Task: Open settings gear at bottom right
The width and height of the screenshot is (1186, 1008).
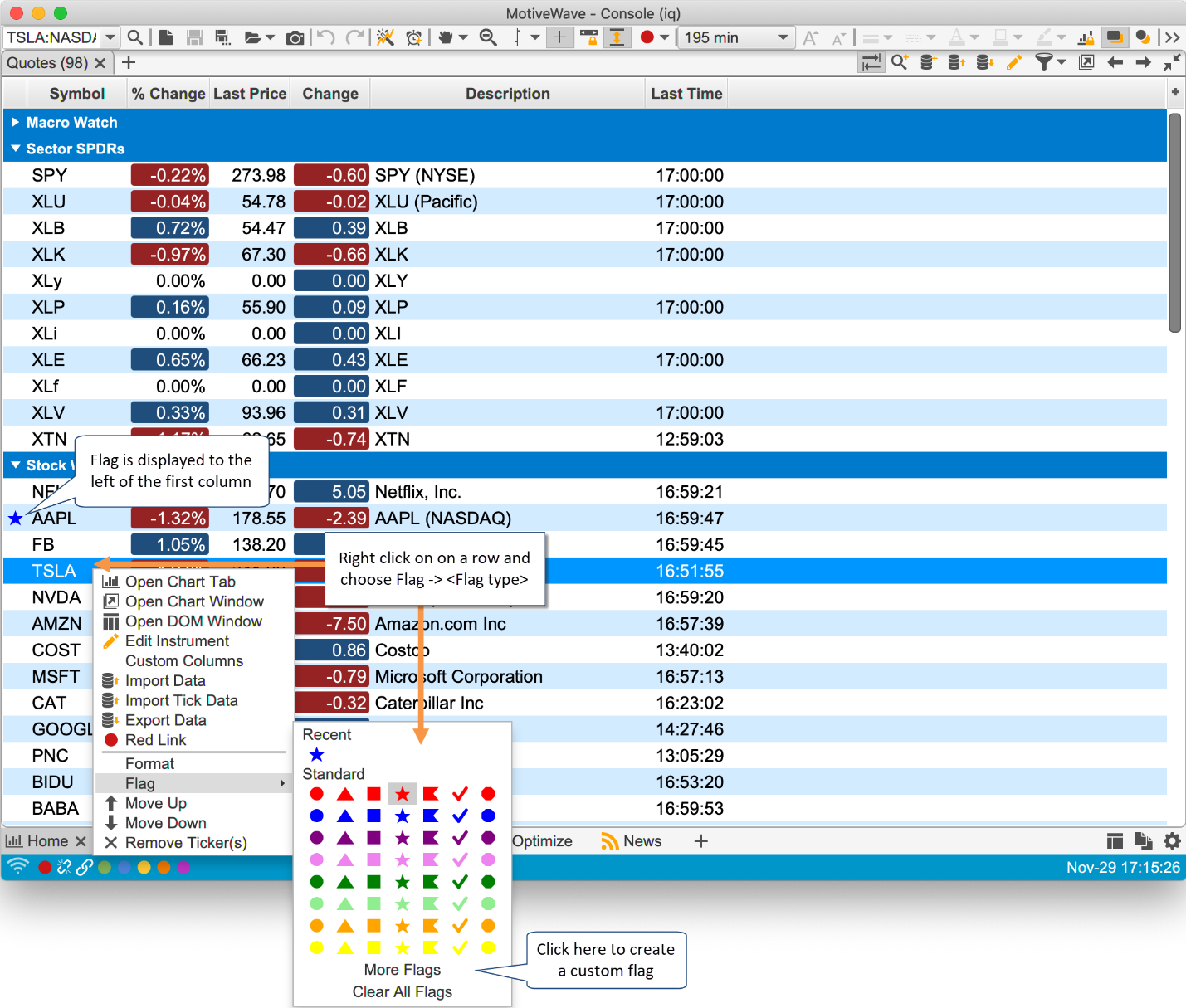Action: 1172,841
